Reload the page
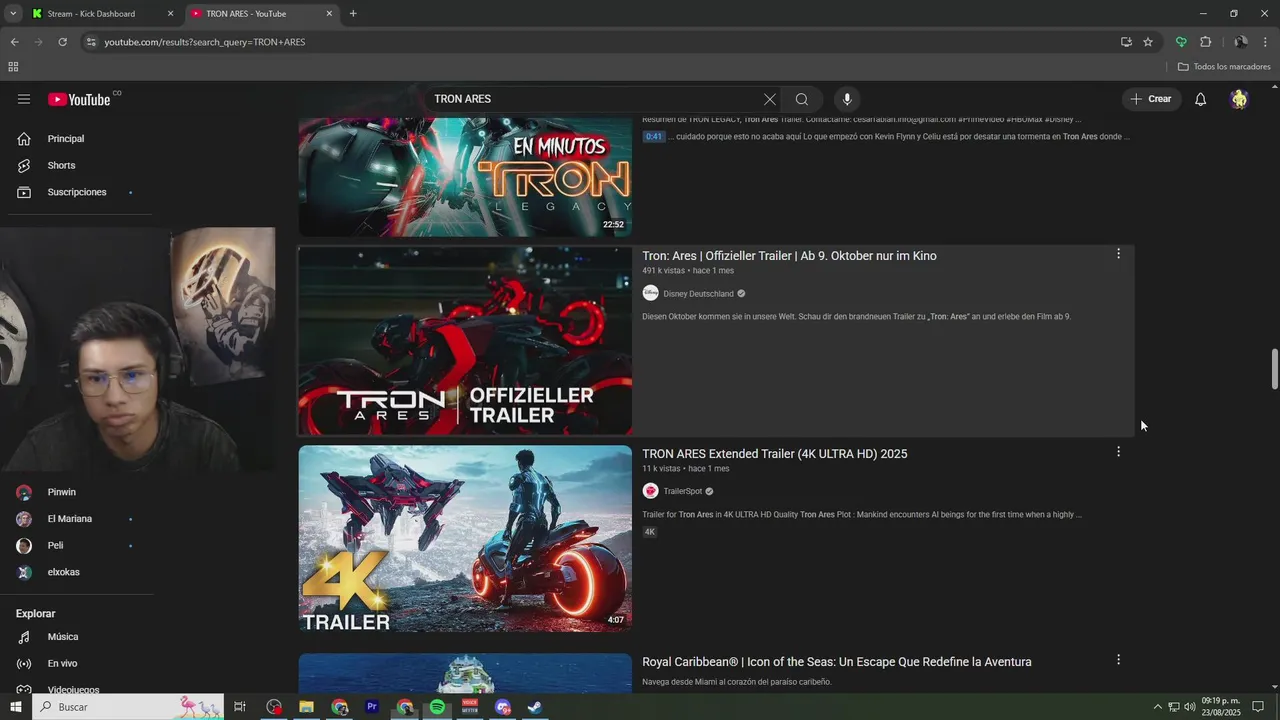 tap(62, 42)
